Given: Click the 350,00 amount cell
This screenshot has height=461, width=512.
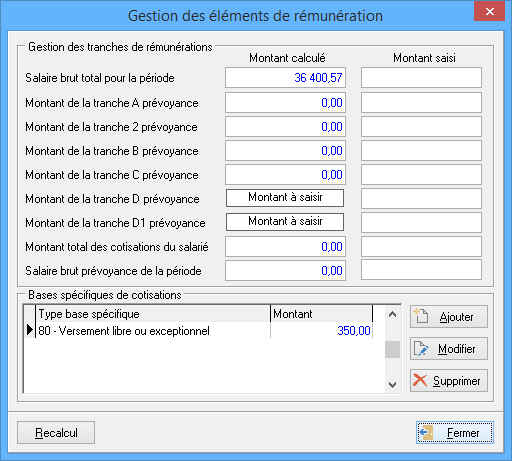Looking at the screenshot, I should pyautogui.click(x=321, y=331).
